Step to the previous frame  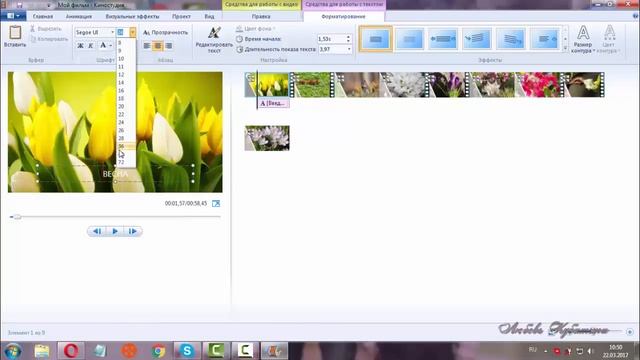97,231
